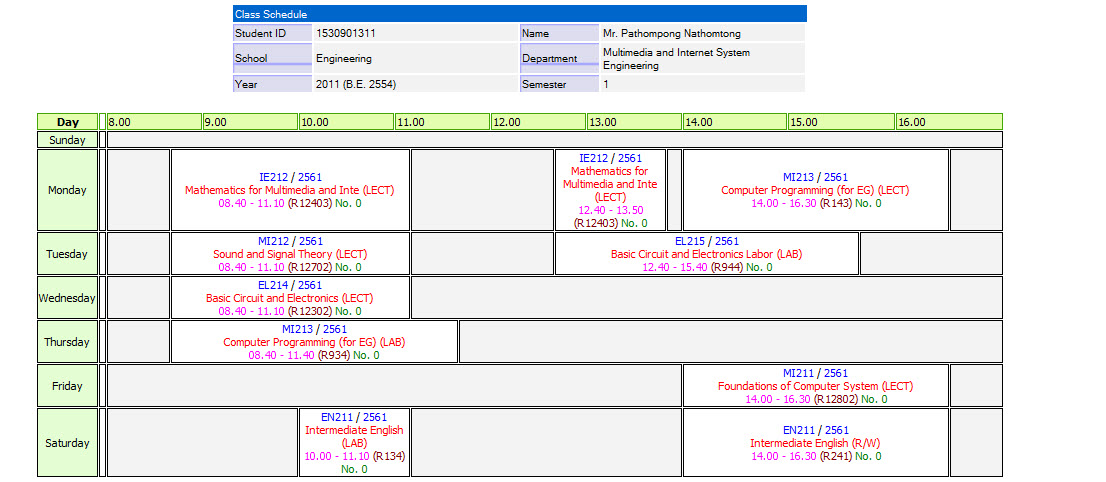Click Basic Circuit and Electronics (LECT) title

(x=290, y=298)
